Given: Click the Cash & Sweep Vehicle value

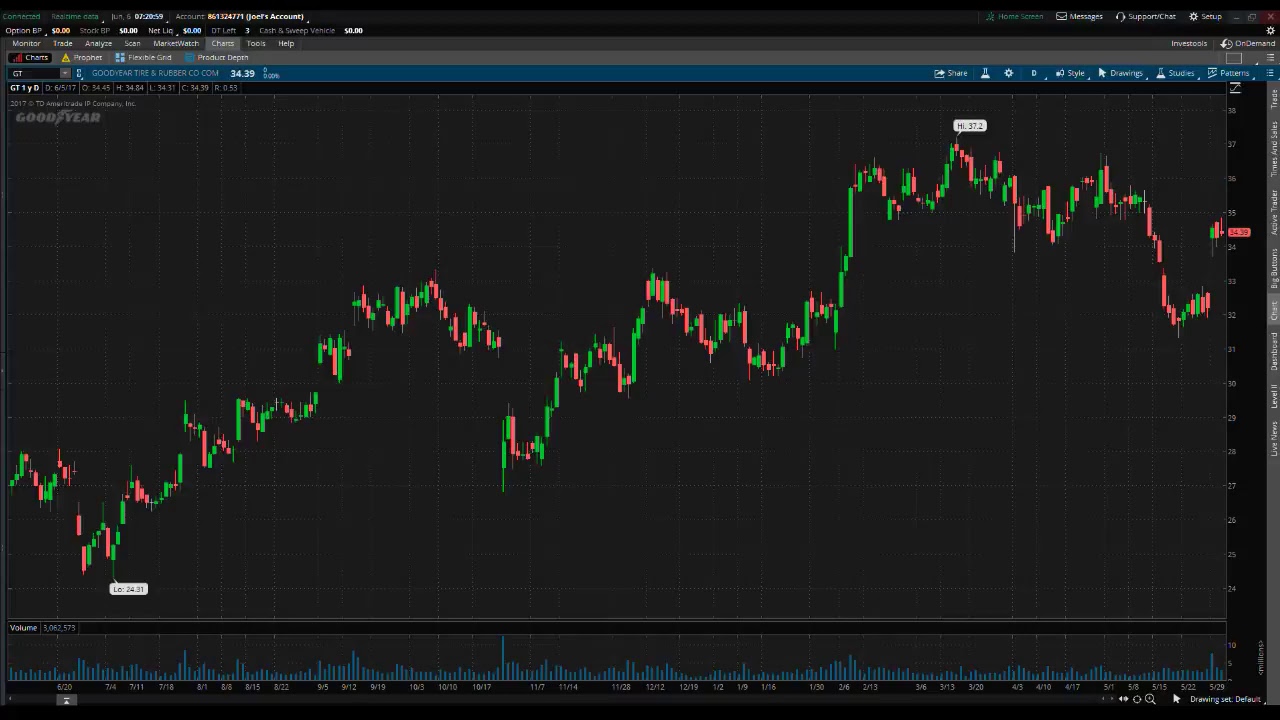Looking at the screenshot, I should [353, 30].
